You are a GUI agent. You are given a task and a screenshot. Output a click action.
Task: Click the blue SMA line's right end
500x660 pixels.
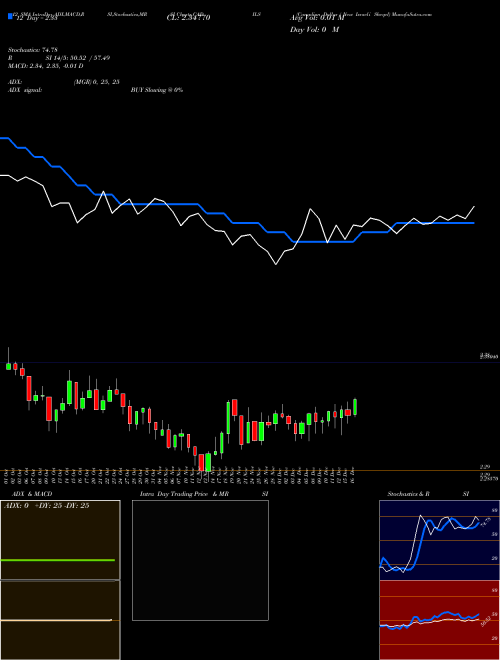coord(474,223)
